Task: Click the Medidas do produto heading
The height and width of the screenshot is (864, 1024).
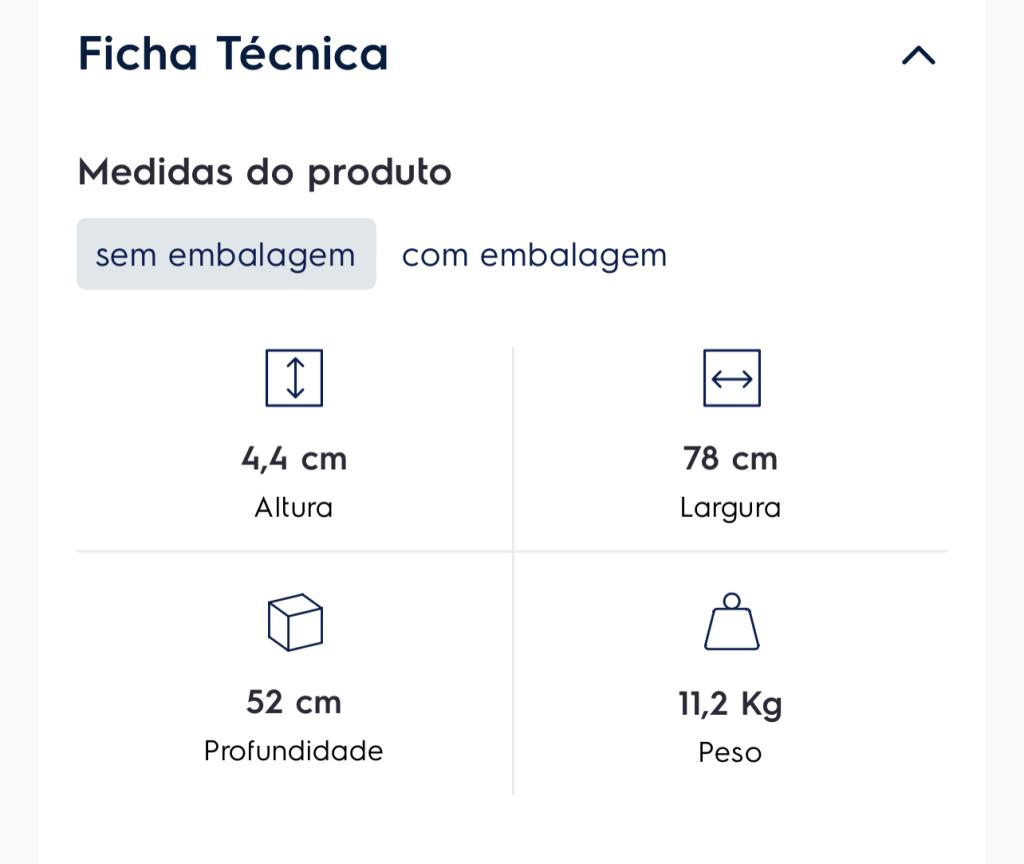Action: [264, 172]
